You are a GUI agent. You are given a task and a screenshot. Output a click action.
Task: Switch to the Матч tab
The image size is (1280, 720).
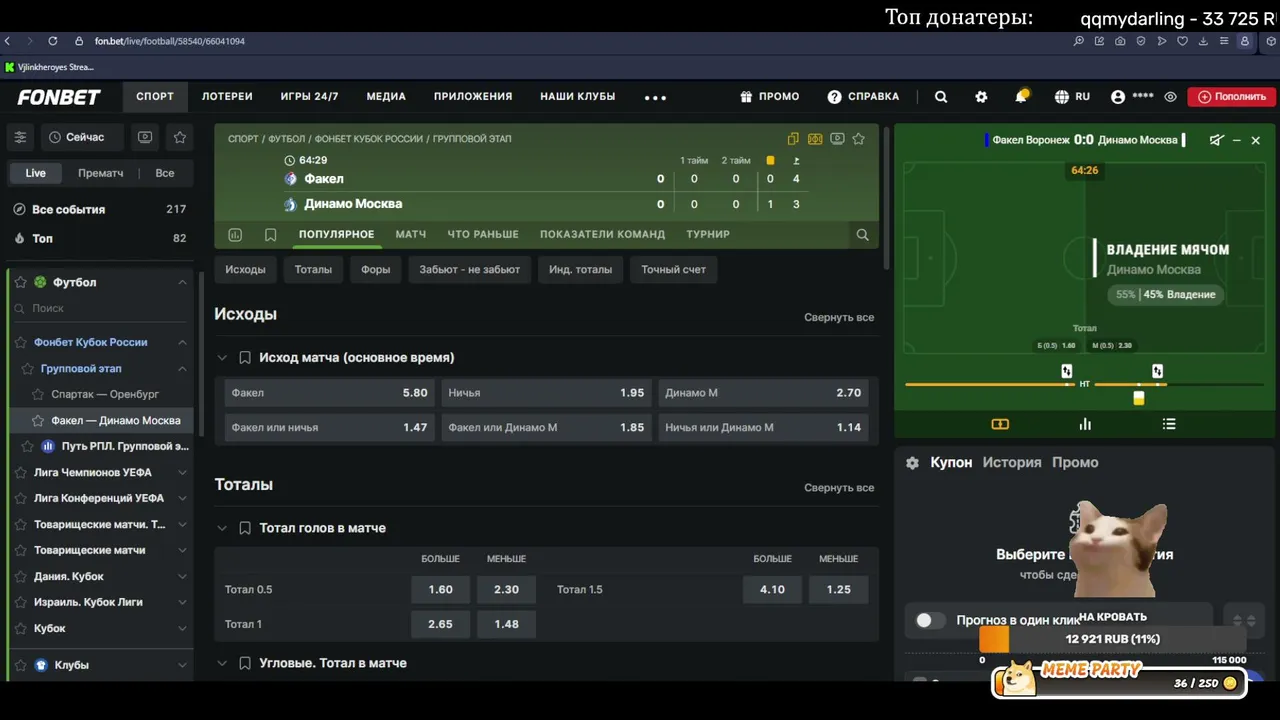point(411,235)
